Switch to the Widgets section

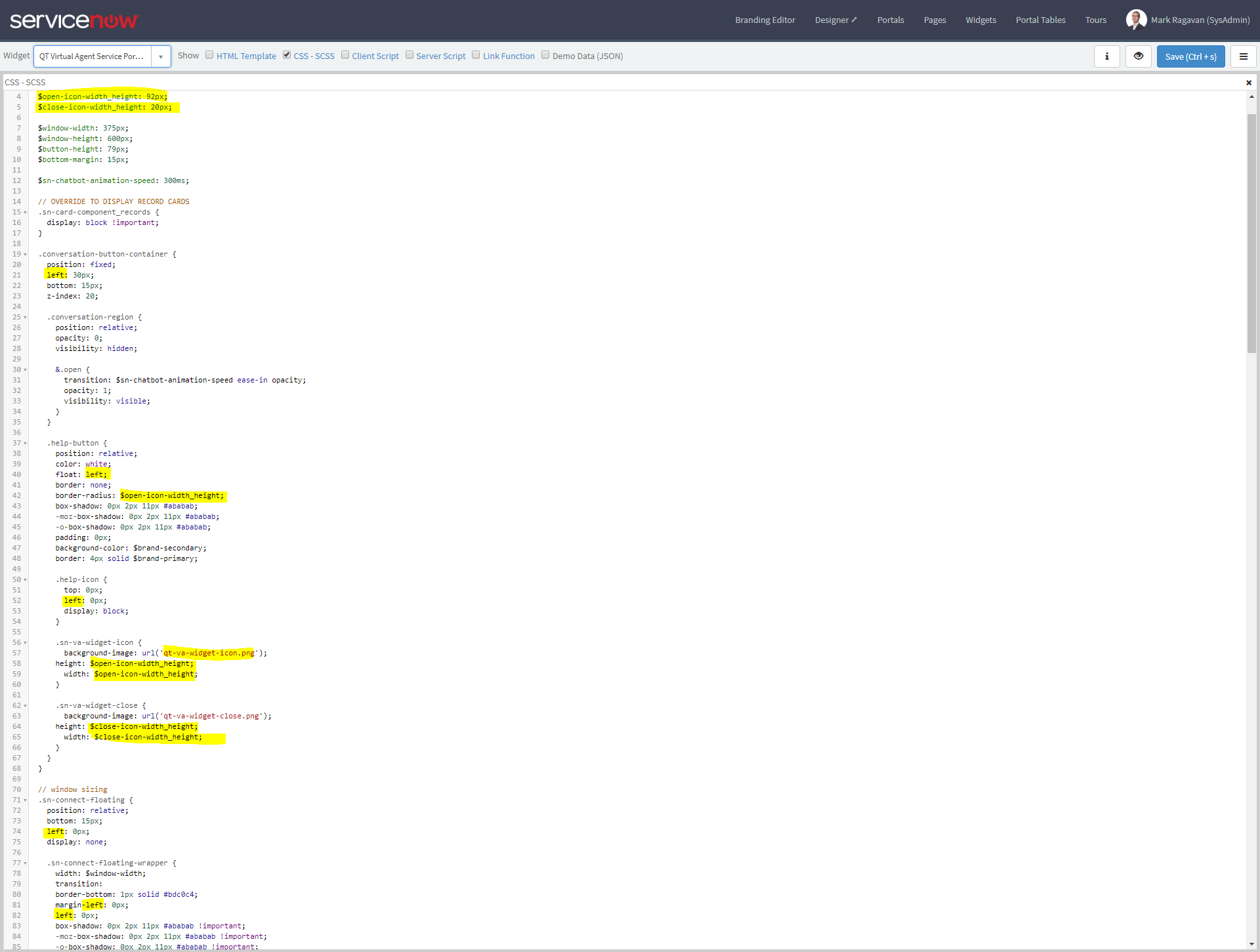click(980, 20)
